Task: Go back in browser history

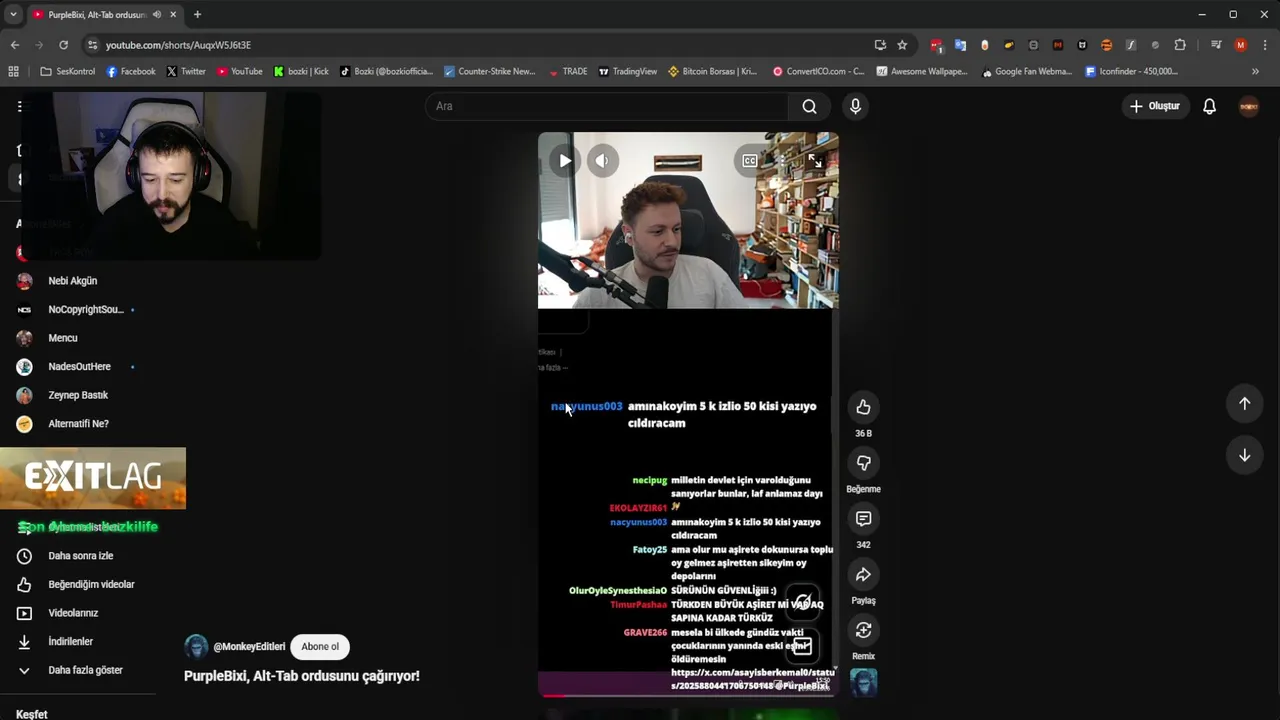Action: tap(14, 45)
